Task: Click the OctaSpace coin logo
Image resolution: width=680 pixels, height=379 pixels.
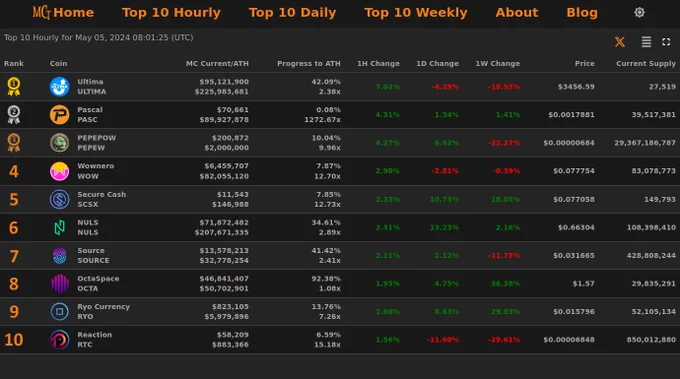Action: 59,284
